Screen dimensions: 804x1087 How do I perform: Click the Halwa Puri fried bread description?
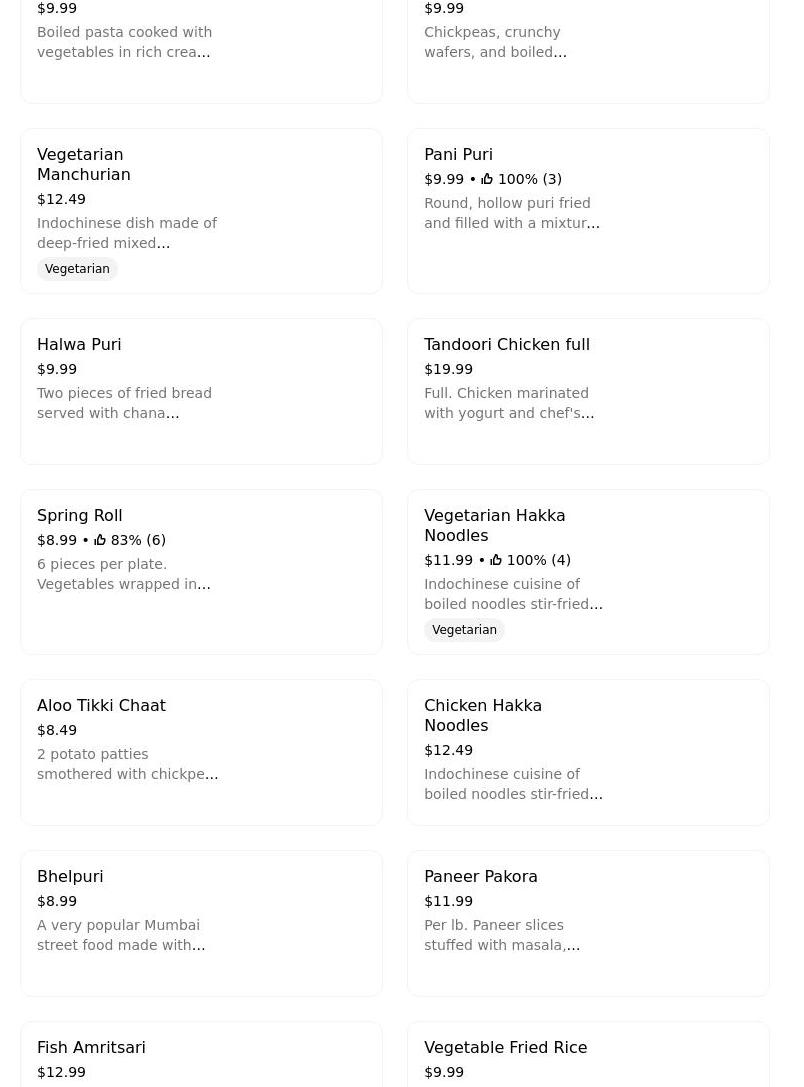124,403
